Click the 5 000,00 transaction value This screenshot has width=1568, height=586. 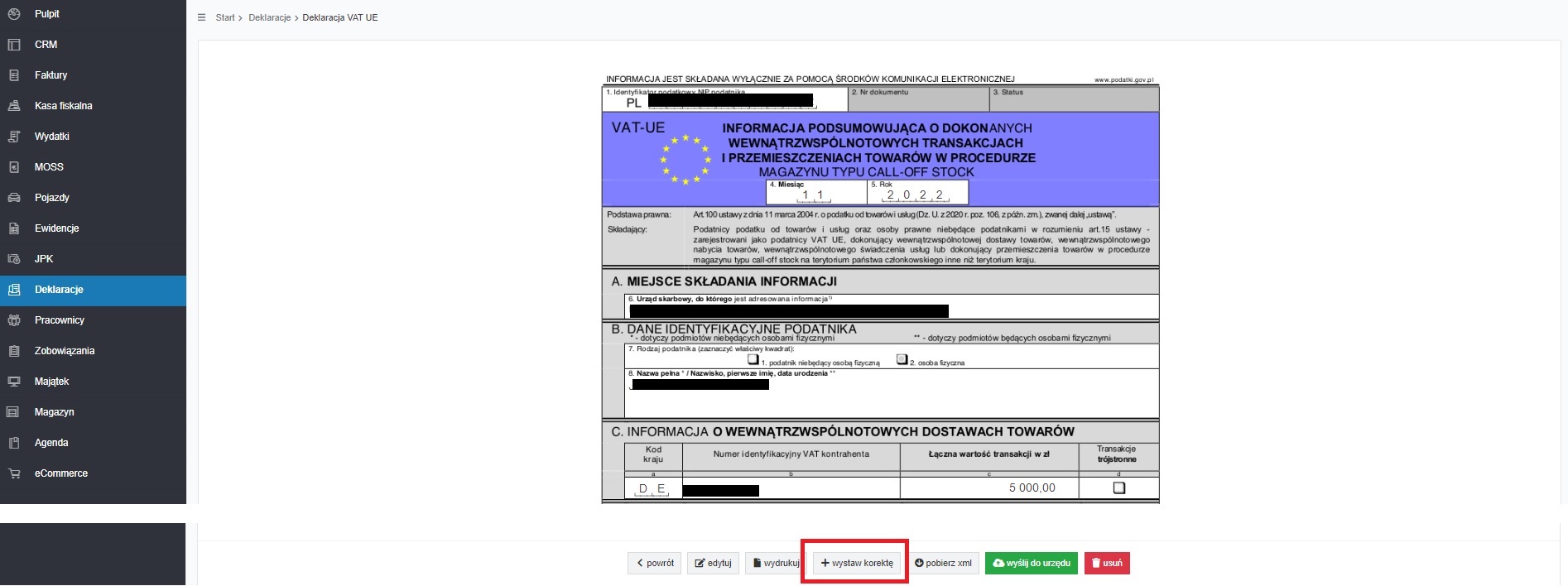(x=1032, y=488)
